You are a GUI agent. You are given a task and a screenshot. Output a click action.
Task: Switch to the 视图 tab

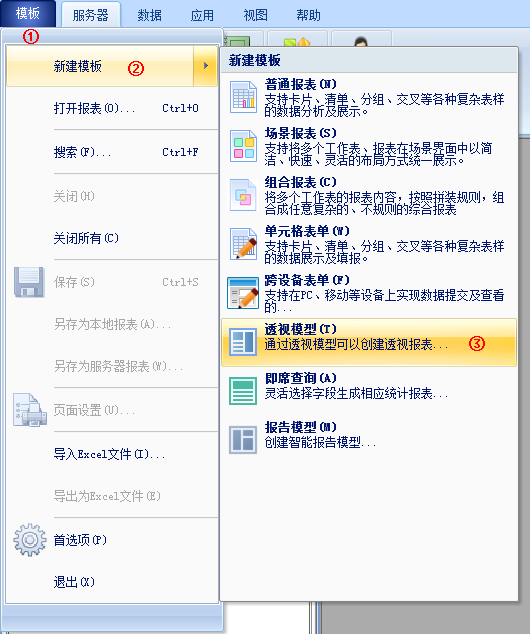[x=255, y=15]
